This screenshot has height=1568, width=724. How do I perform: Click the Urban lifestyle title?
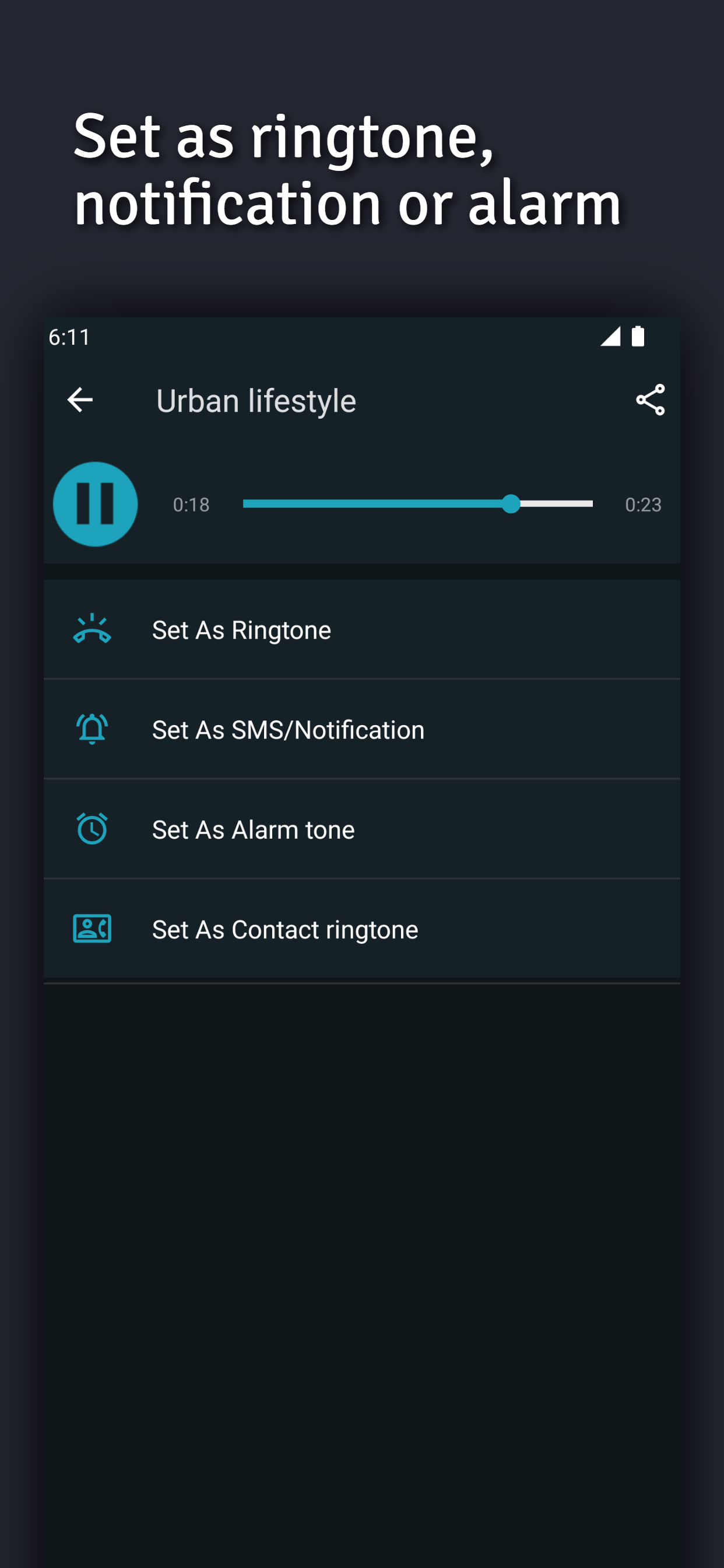pos(256,401)
